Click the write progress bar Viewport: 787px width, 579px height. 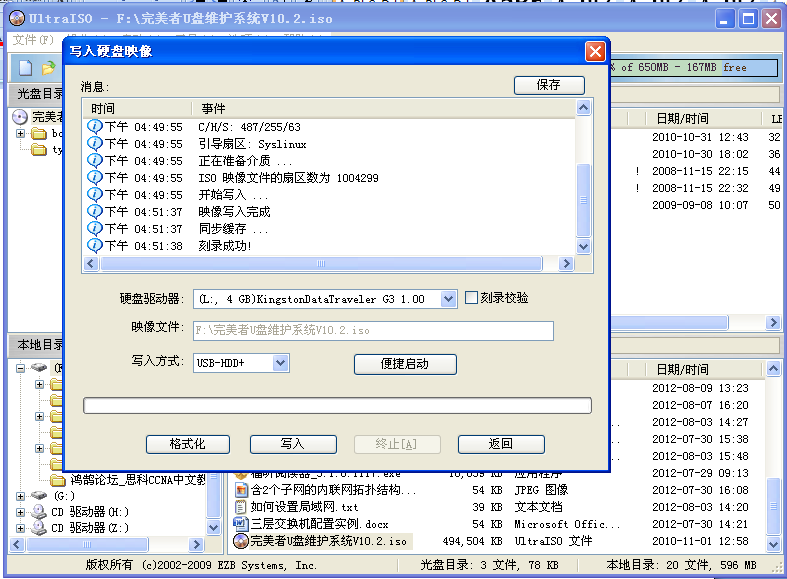click(337, 405)
